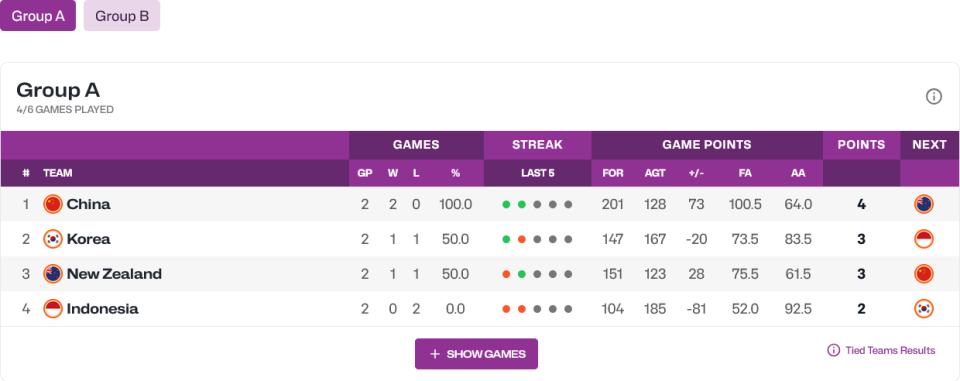The height and width of the screenshot is (381, 960).
Task: Switch to the Group B tab
Action: (122, 15)
